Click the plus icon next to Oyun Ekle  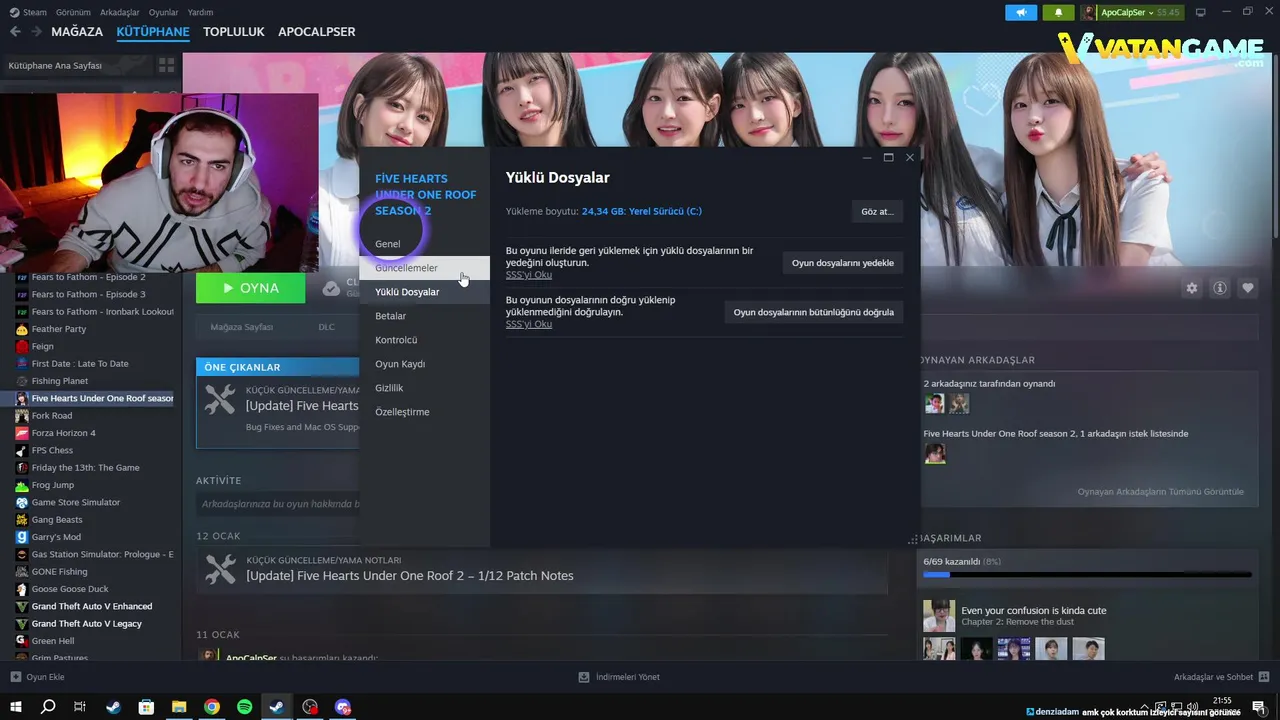coord(15,677)
